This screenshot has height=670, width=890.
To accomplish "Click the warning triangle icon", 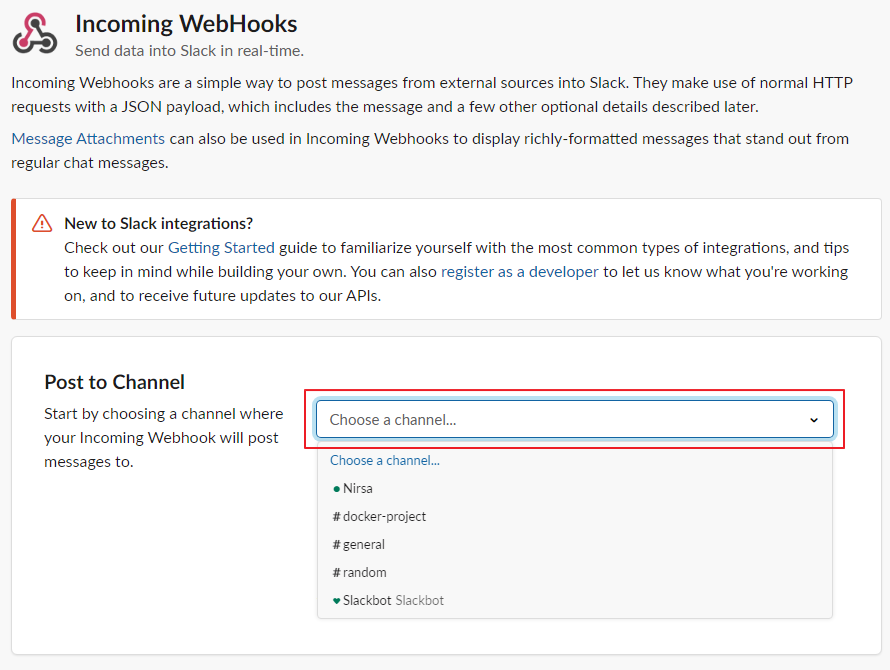I will pyautogui.click(x=42, y=223).
